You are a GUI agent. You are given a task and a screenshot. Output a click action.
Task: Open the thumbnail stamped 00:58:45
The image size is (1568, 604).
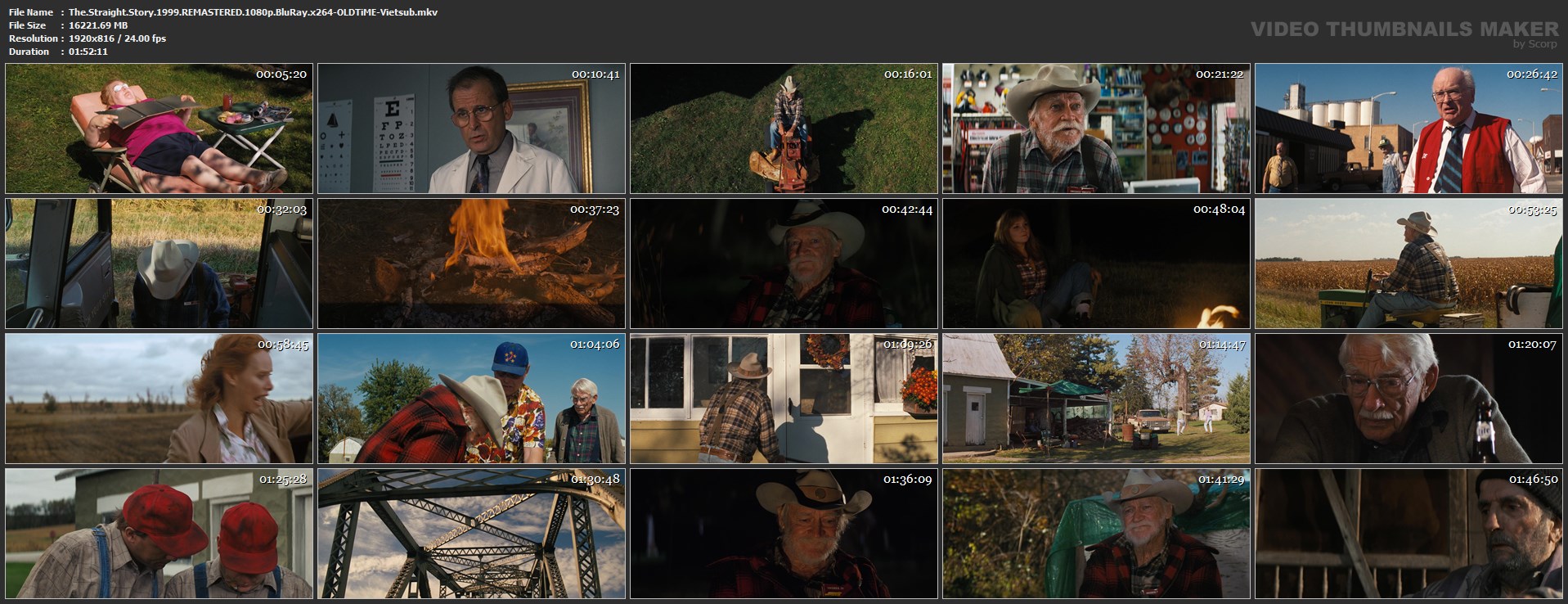click(159, 399)
